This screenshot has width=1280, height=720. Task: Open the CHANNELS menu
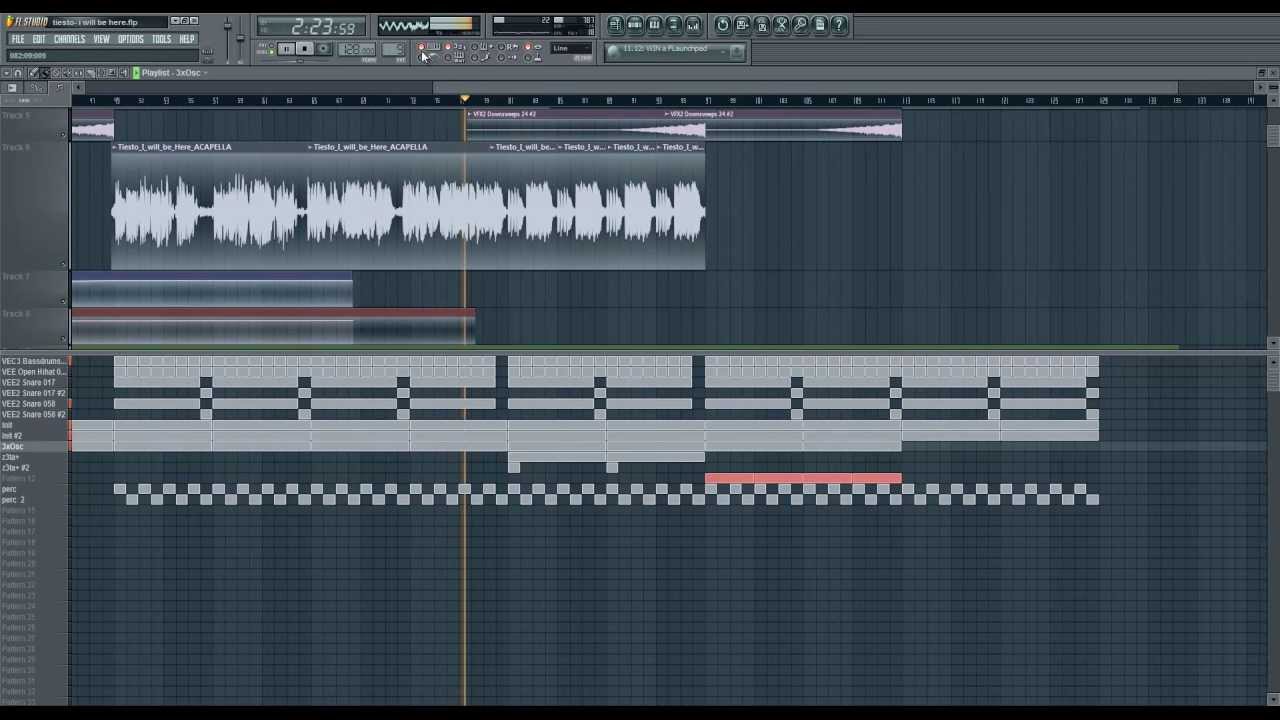point(69,39)
